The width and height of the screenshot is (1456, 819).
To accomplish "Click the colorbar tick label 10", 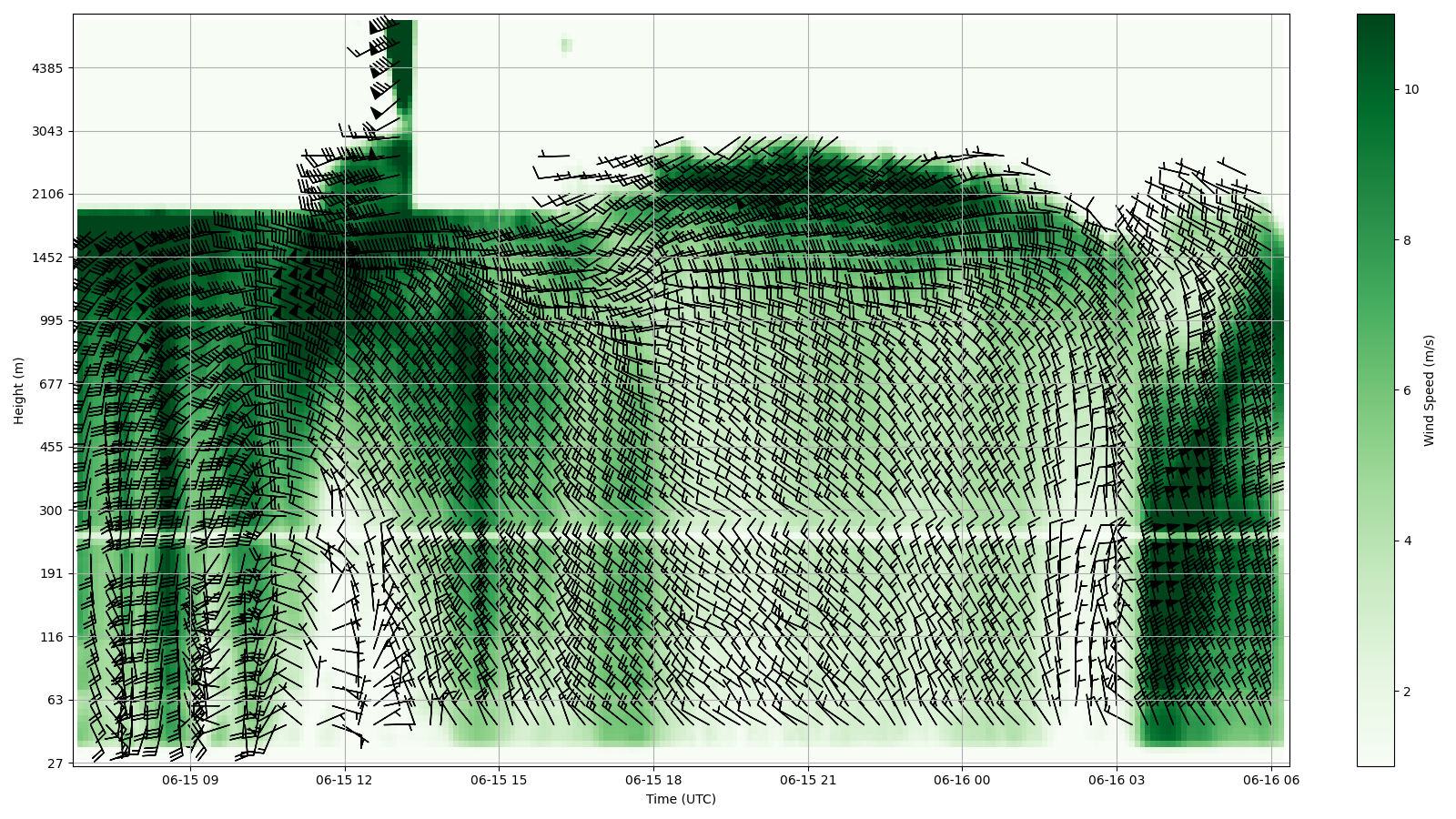I will [x=1411, y=89].
